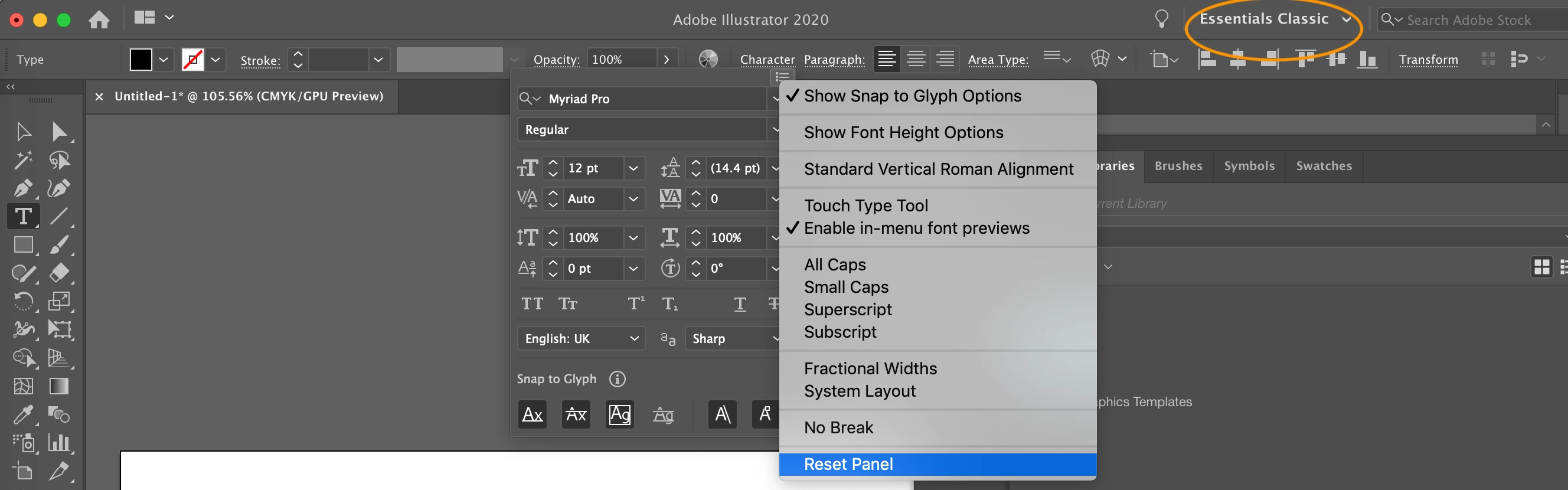Screen dimensions: 1568x490
Task: Toggle Enable in-menu font previews
Action: pyautogui.click(x=937, y=228)
